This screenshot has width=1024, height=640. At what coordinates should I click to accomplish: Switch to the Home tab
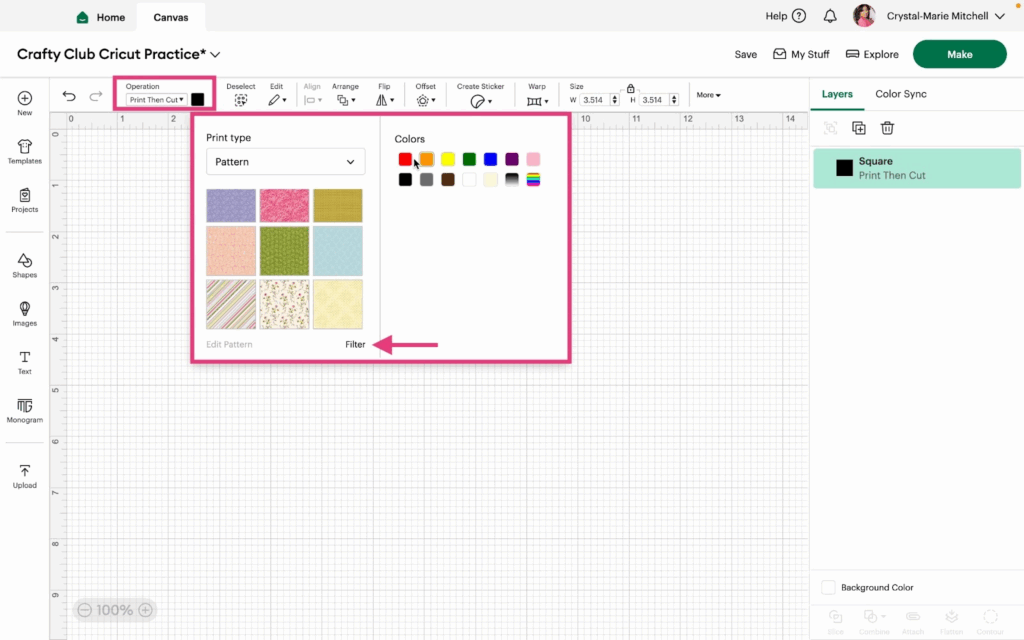click(101, 18)
